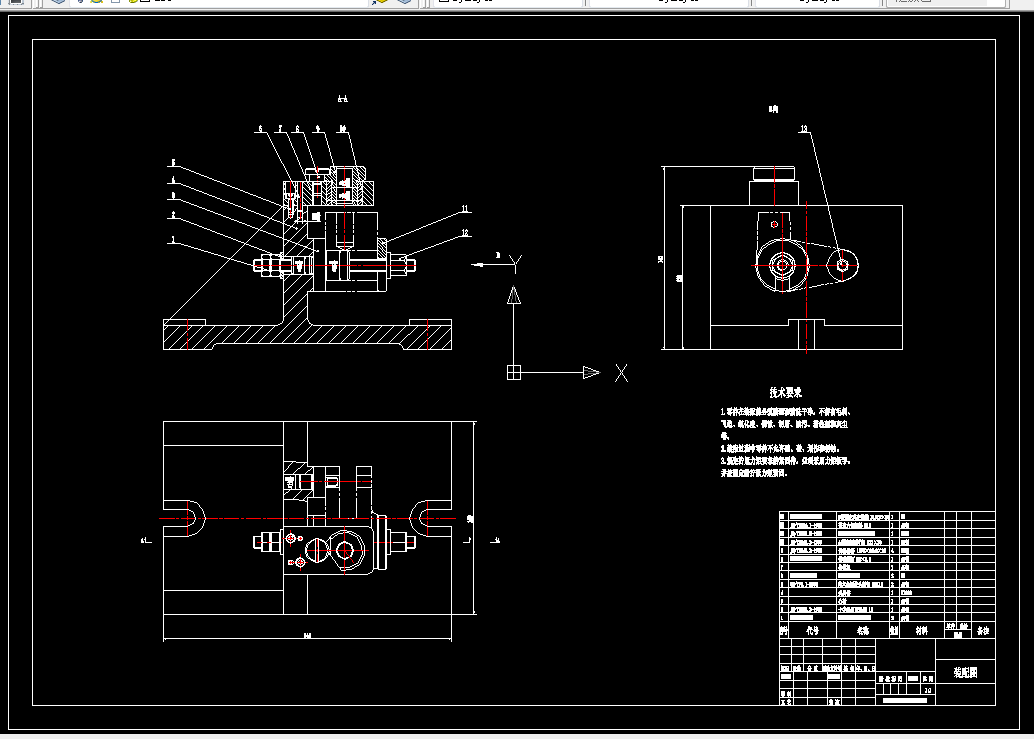
Task: Select the horizontal width dimension text in the plan view
Action: (307, 636)
